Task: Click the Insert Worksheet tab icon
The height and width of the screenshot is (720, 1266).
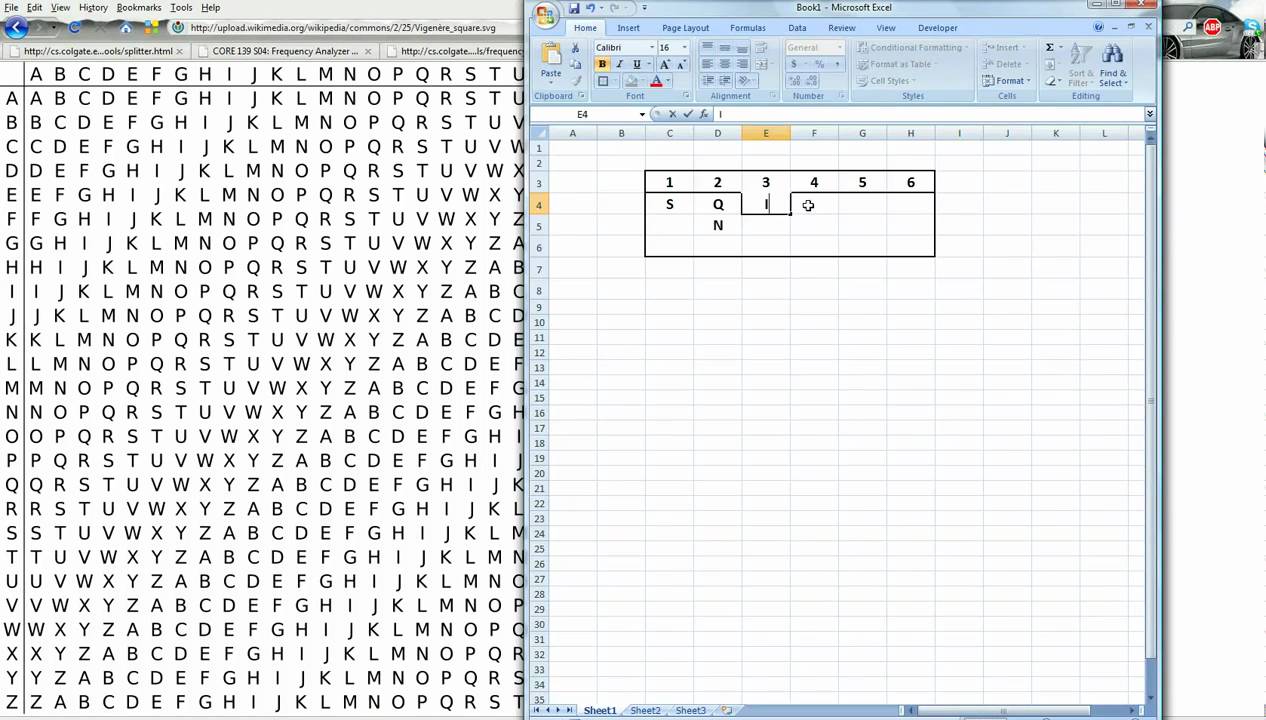Action: [x=727, y=711]
